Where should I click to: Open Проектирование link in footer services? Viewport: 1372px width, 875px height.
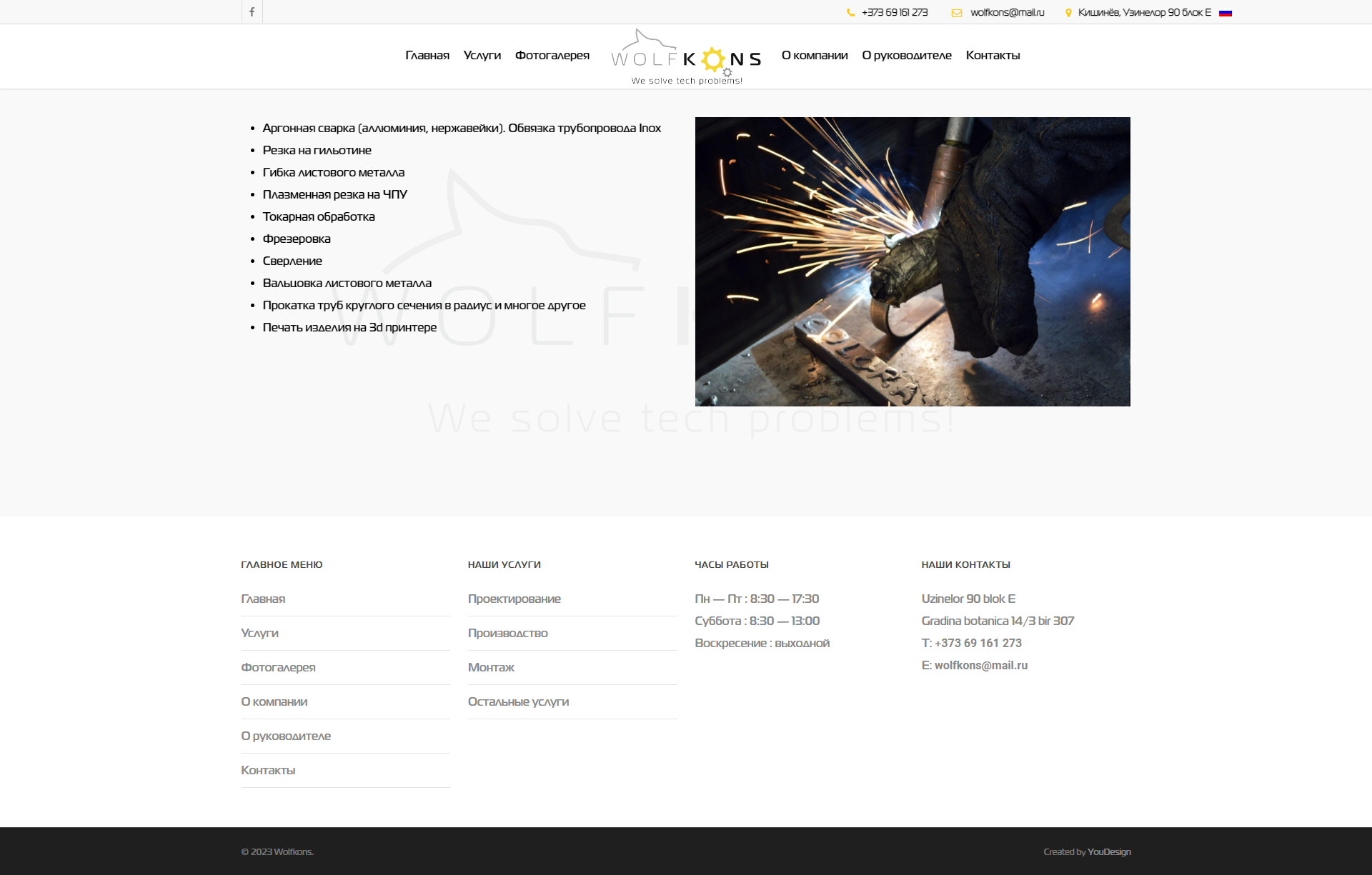coord(514,599)
